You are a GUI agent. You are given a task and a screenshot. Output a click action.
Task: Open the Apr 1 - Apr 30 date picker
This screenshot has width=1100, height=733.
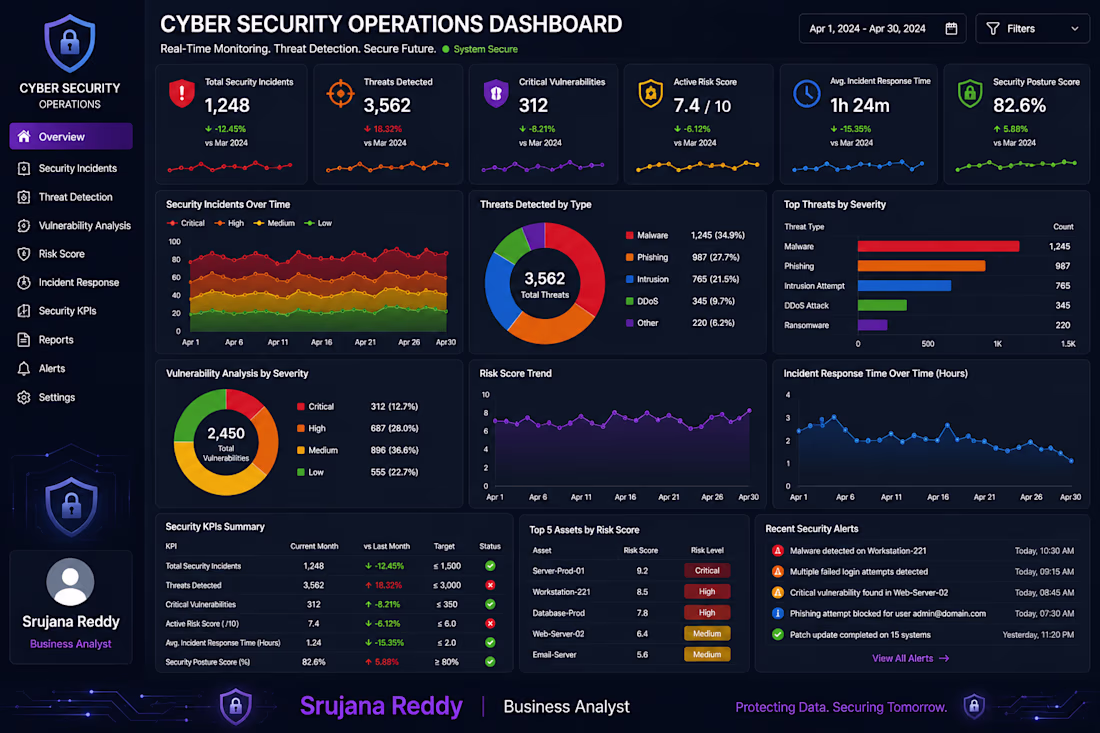[883, 29]
